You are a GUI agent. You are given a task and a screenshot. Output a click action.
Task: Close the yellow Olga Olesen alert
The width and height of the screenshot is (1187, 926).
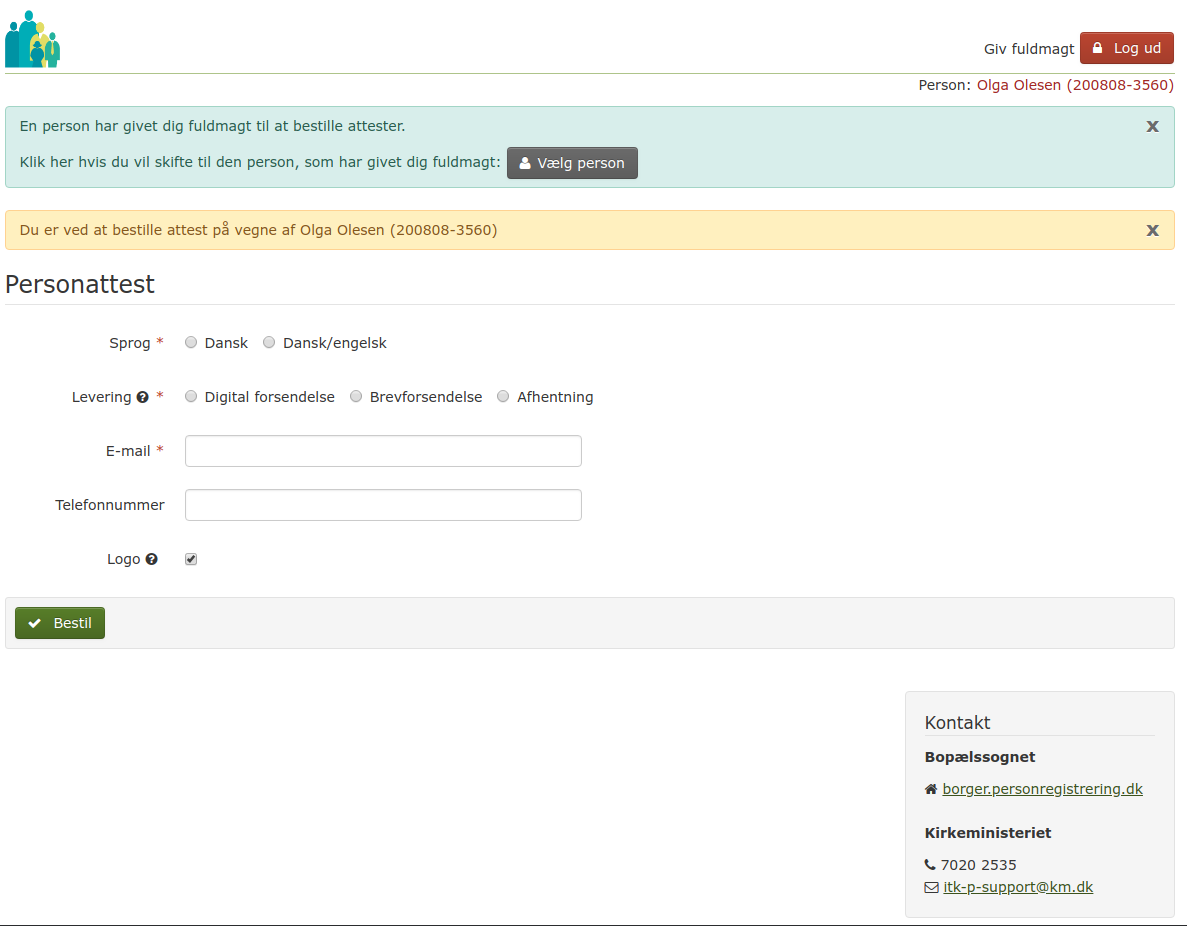[x=1152, y=230]
